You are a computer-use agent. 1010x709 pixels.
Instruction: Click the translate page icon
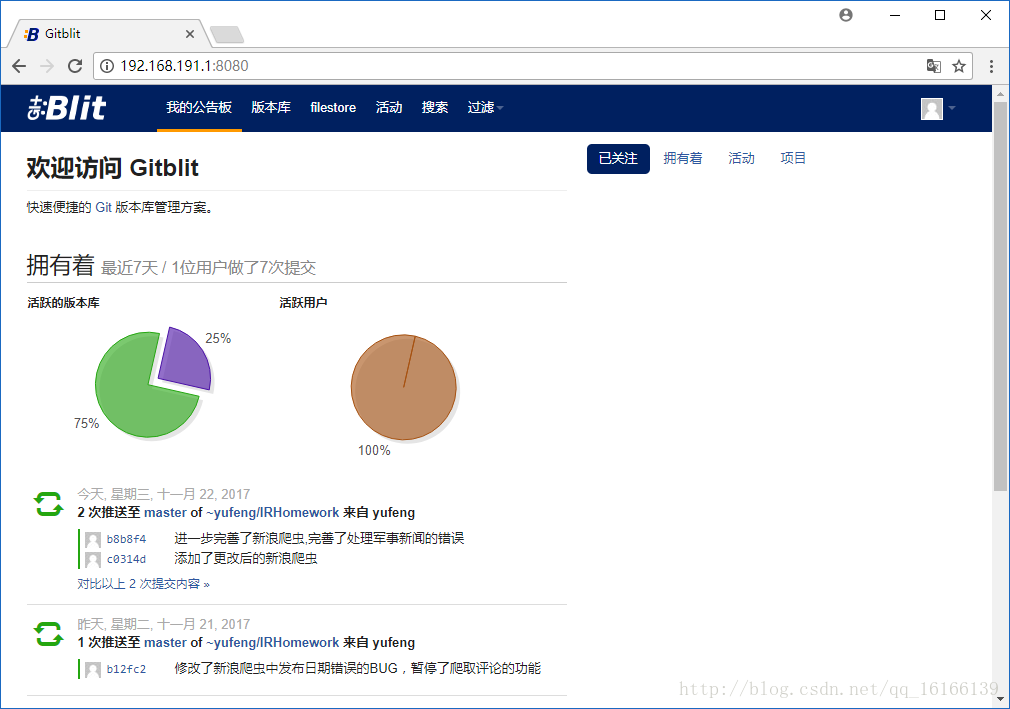click(x=933, y=66)
